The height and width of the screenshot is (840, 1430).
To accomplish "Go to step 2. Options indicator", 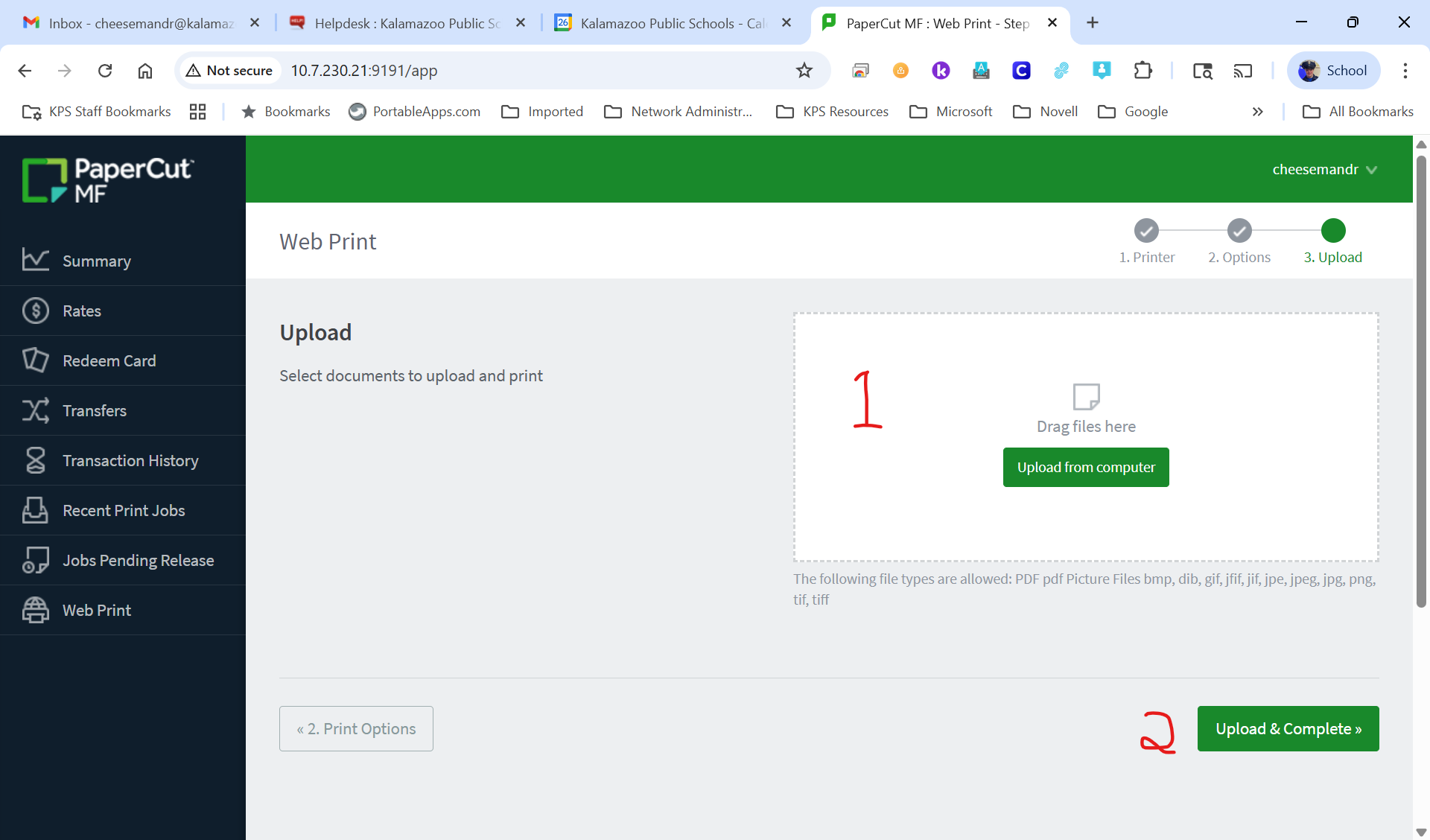I will pos(1239,231).
